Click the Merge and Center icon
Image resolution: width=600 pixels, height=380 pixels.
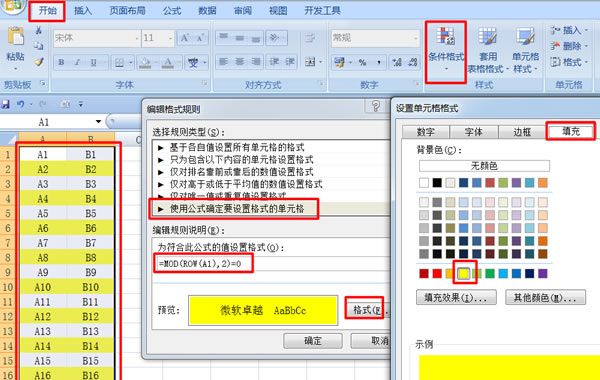[x=310, y=62]
